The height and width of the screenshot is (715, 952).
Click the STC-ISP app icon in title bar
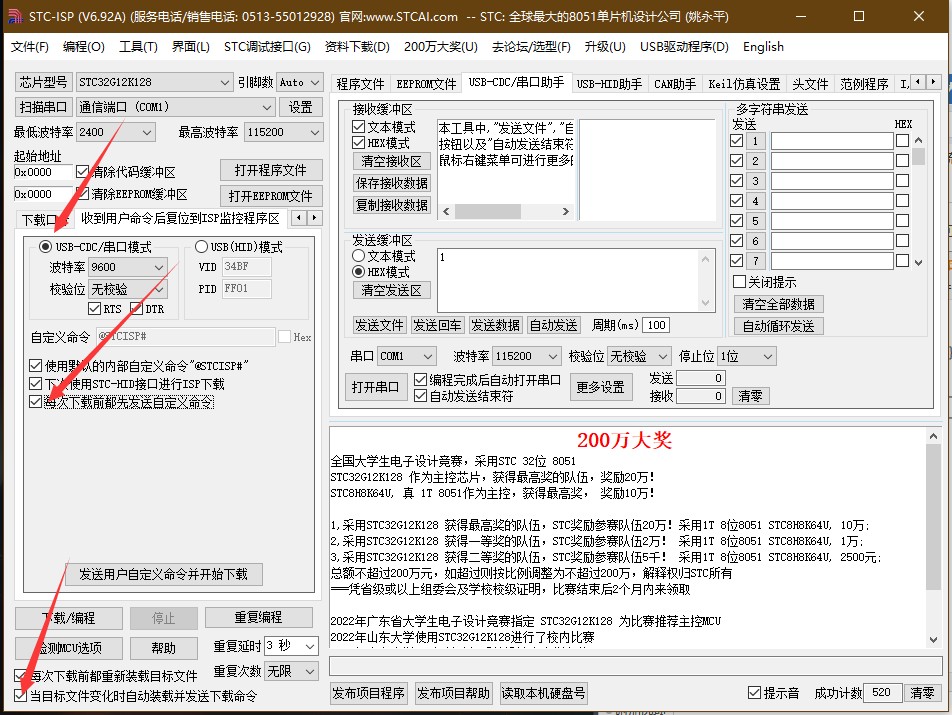point(15,16)
